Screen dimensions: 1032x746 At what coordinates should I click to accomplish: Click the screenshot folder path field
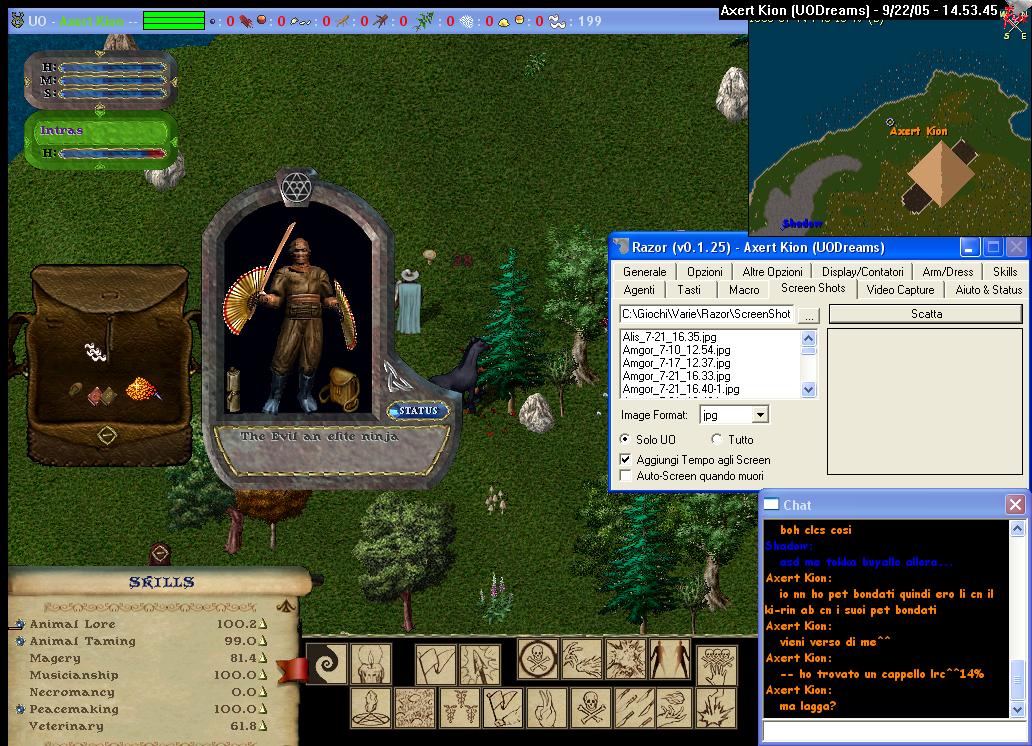point(707,315)
